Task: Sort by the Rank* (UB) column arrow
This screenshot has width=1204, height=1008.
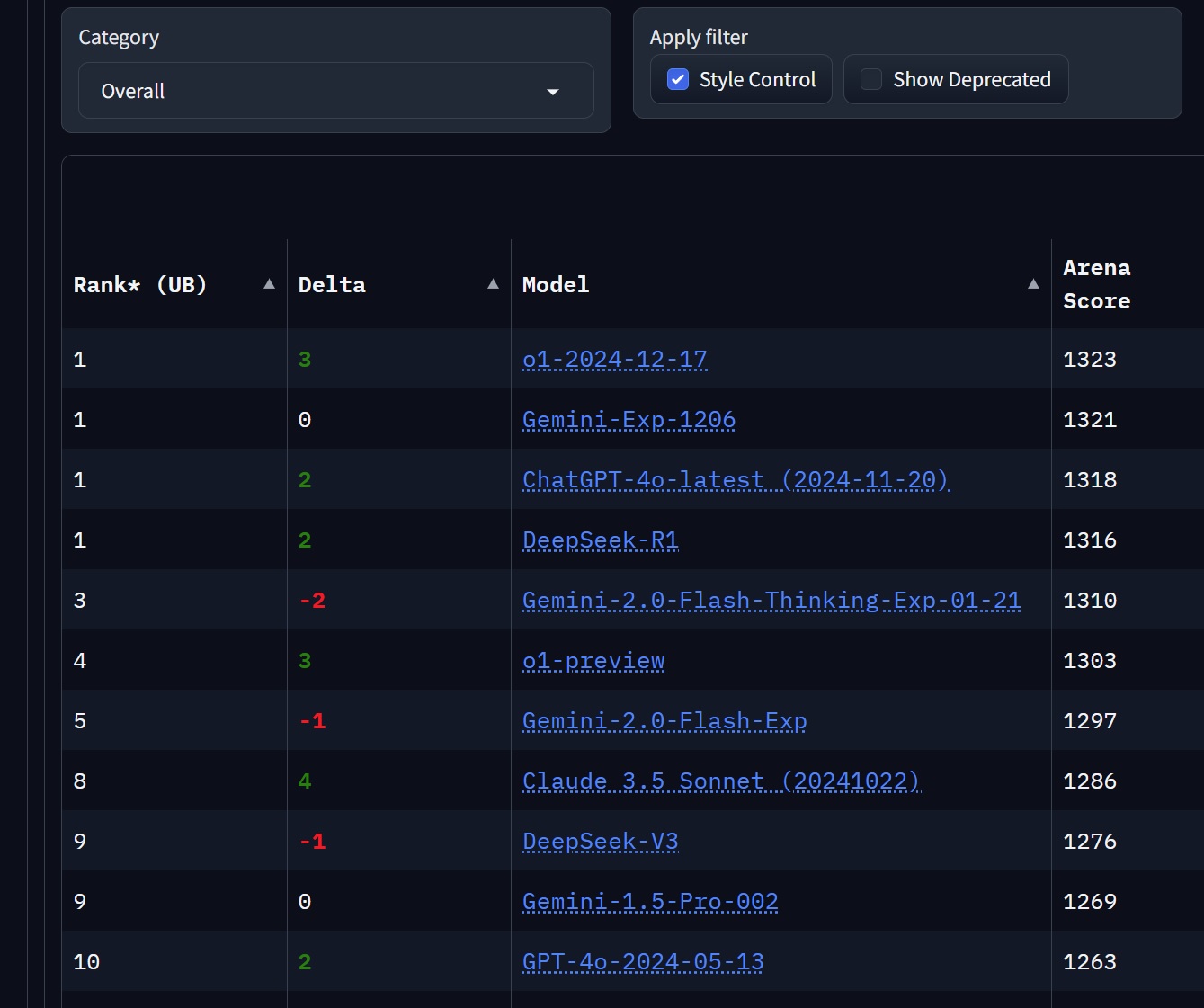Action: click(269, 284)
